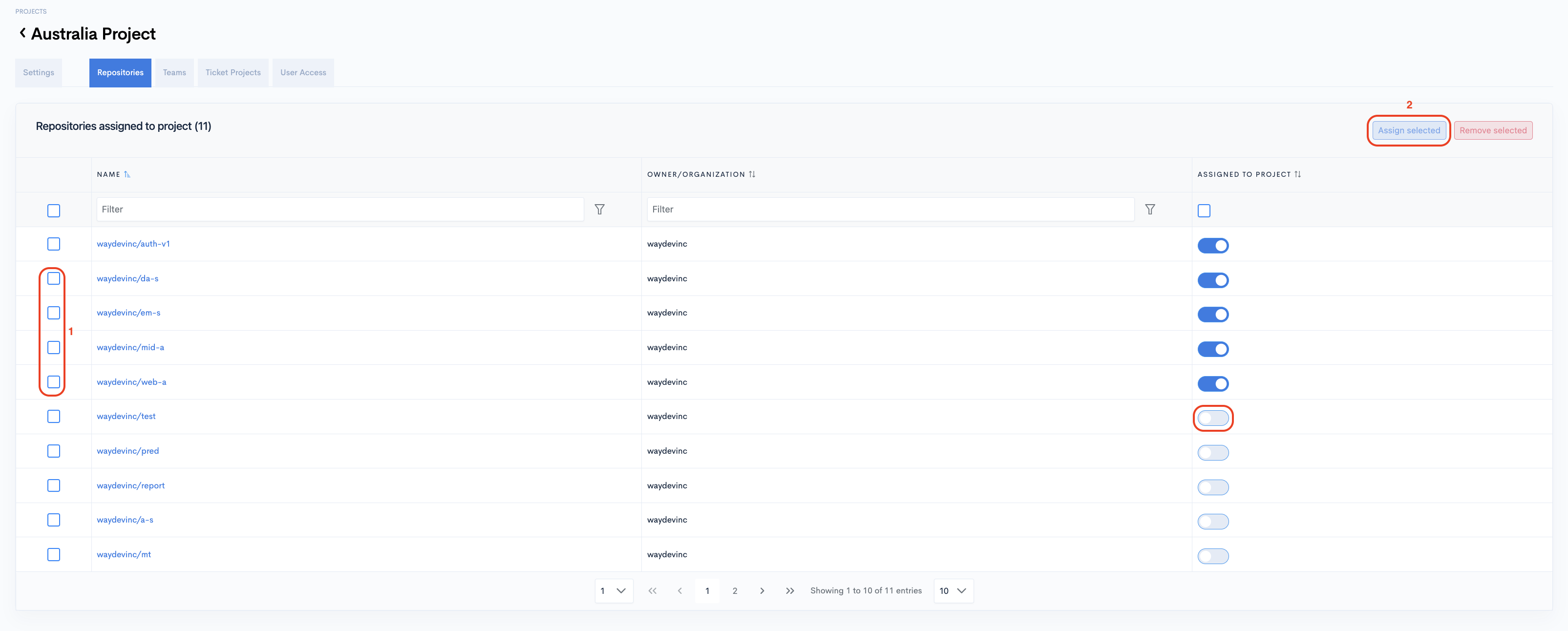Tick the Assigned to Project filter checkbox
Screen dimensions: 1568x631
pos(1204,210)
